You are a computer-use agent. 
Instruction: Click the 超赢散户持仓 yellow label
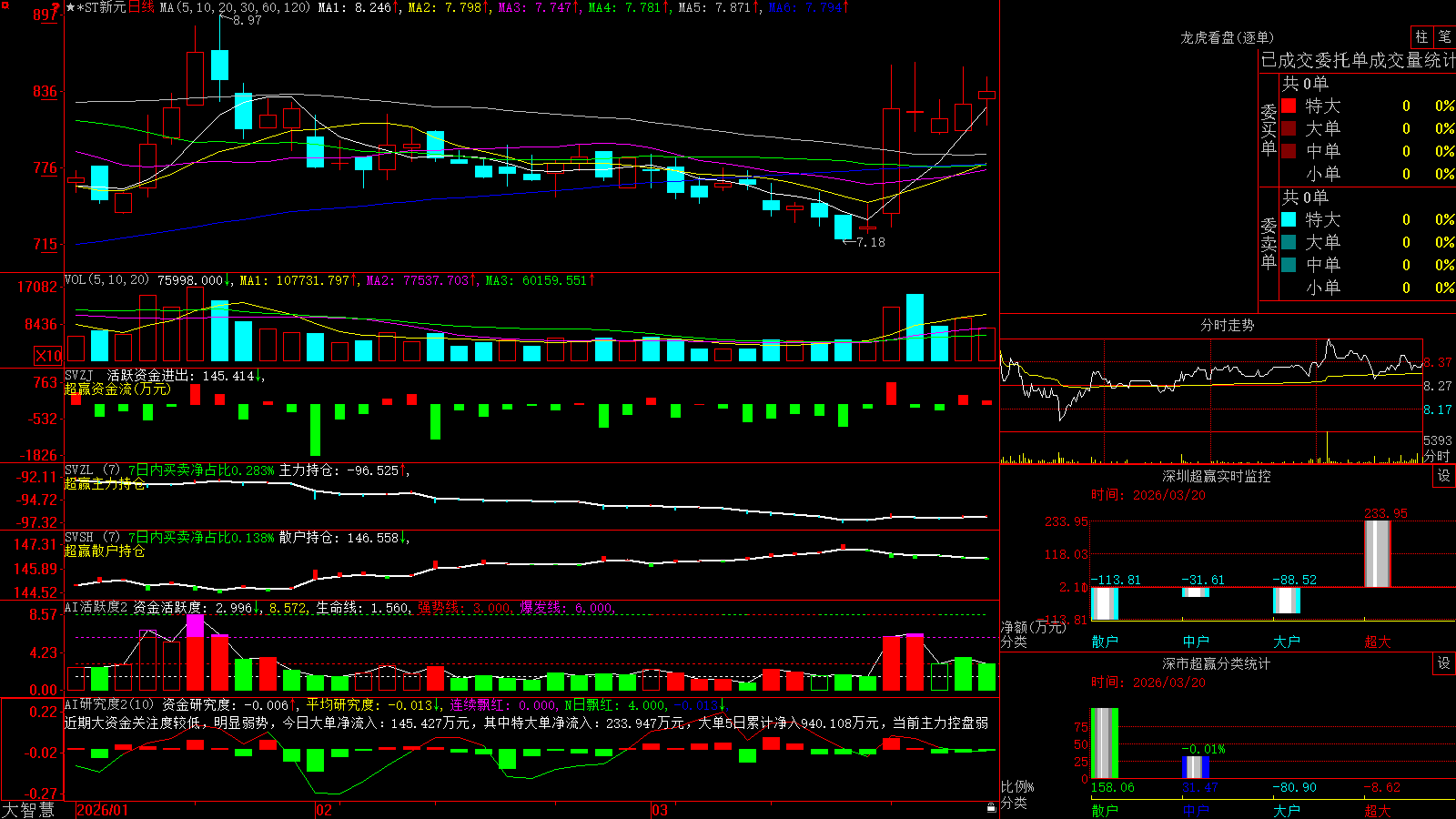pyautogui.click(x=105, y=551)
